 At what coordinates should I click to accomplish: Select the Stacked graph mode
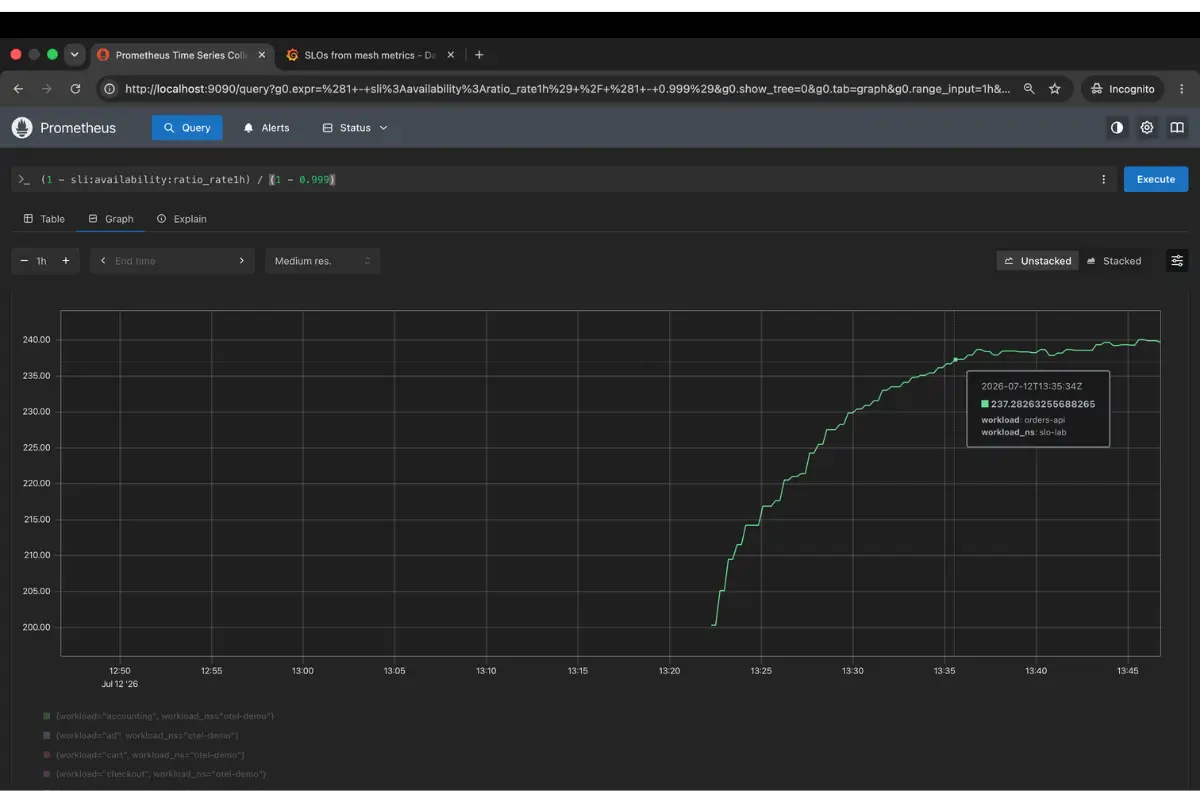(1113, 261)
